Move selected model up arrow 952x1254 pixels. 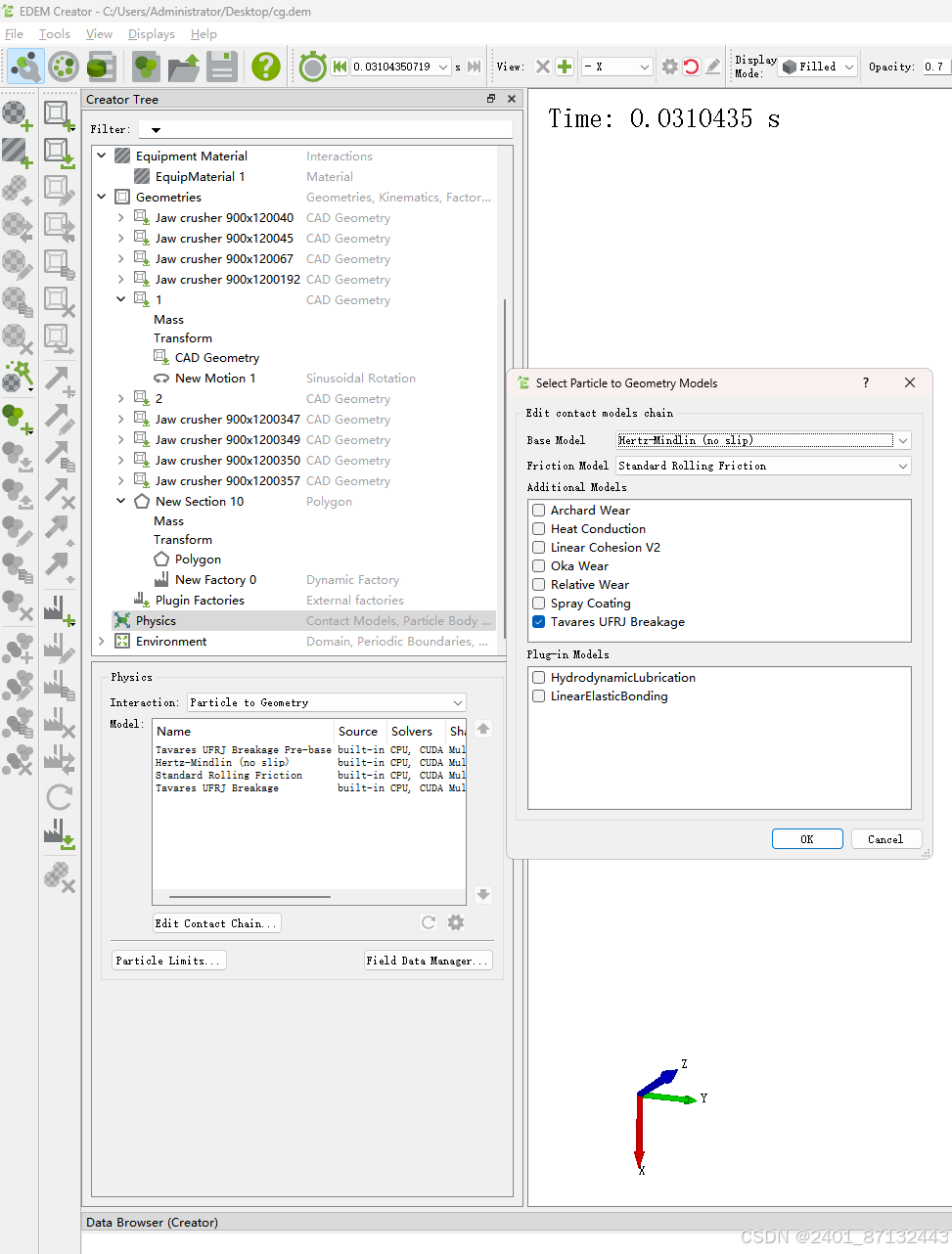point(483,729)
